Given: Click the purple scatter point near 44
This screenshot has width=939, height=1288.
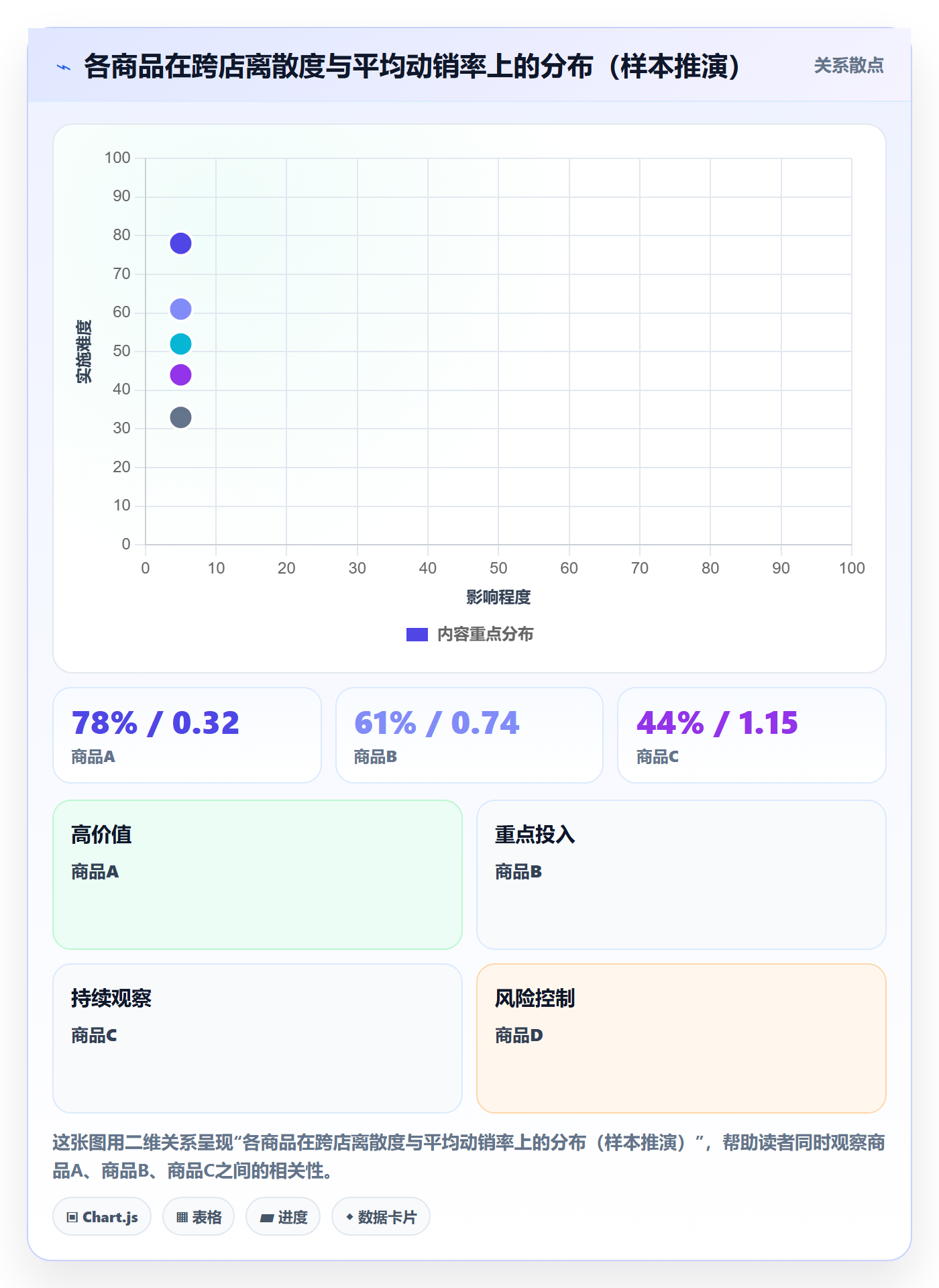Looking at the screenshot, I should click(180, 375).
